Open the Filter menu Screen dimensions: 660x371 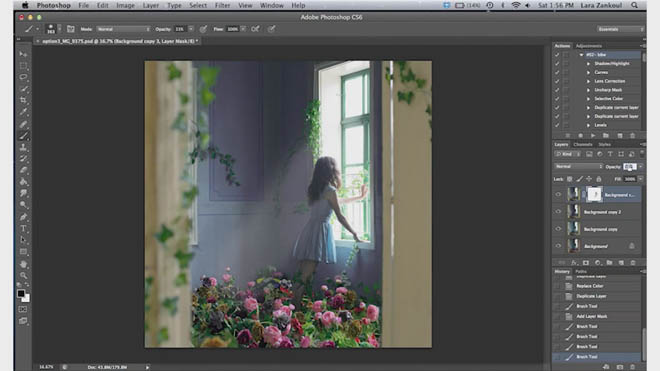pos(222,5)
